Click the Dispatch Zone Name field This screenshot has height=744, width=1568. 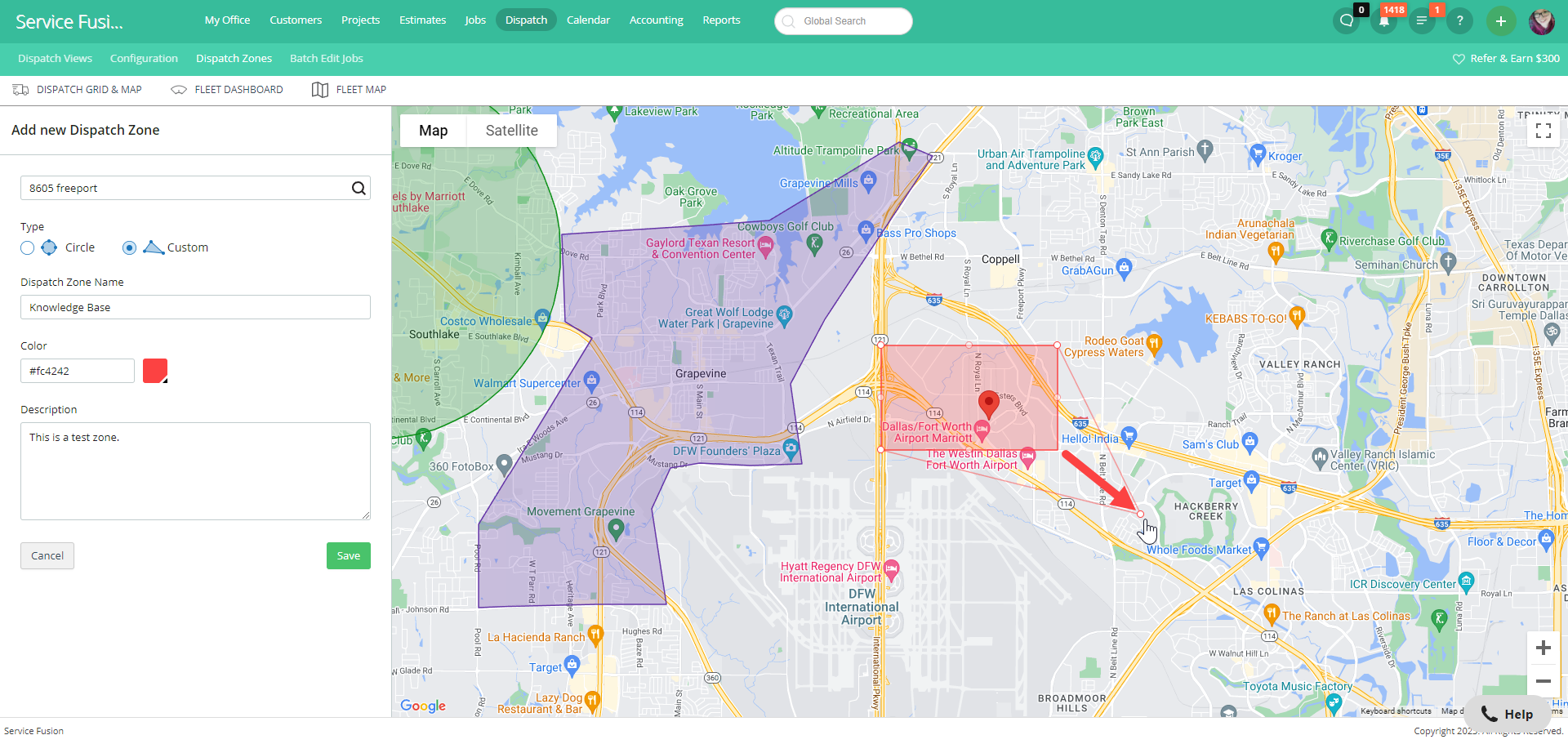click(195, 307)
